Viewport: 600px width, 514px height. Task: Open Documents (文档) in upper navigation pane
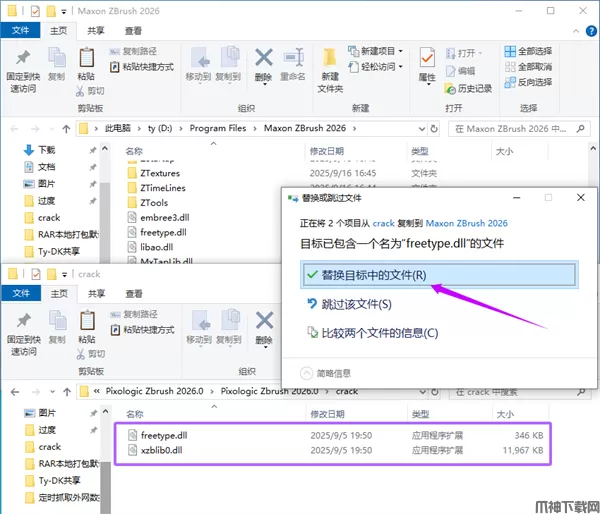(47, 167)
